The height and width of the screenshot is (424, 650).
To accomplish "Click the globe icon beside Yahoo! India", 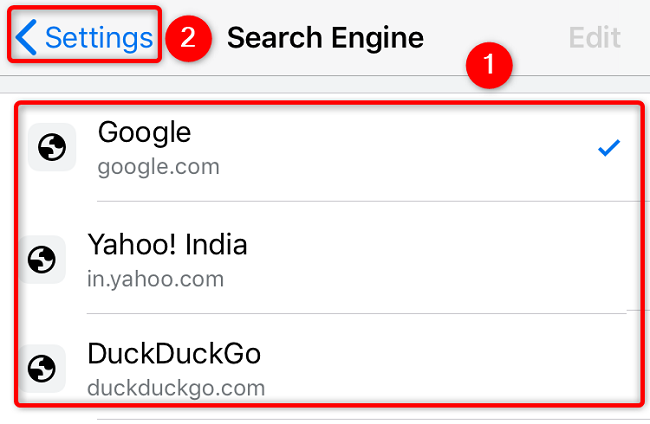I will point(42,260).
